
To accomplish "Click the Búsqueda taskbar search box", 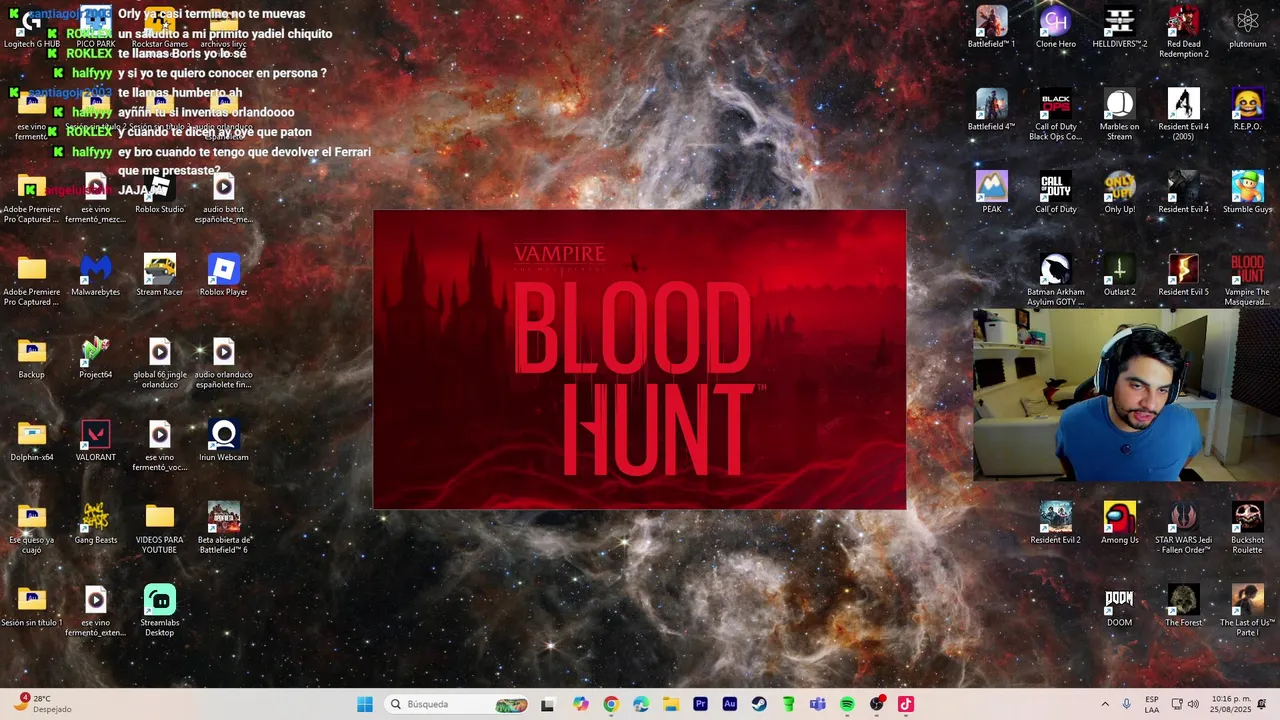I will (x=458, y=704).
